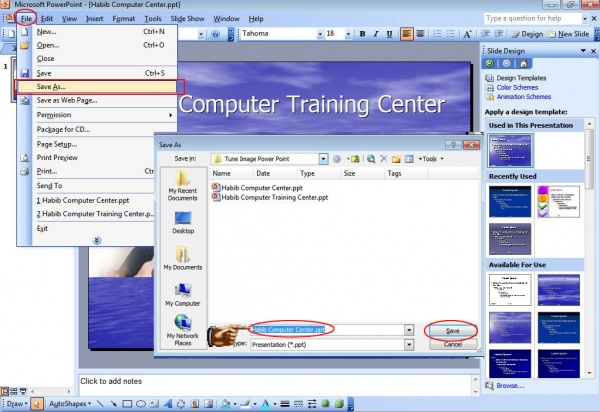
Task: Open Slide Design via Design toolbar button
Action: (x=527, y=34)
